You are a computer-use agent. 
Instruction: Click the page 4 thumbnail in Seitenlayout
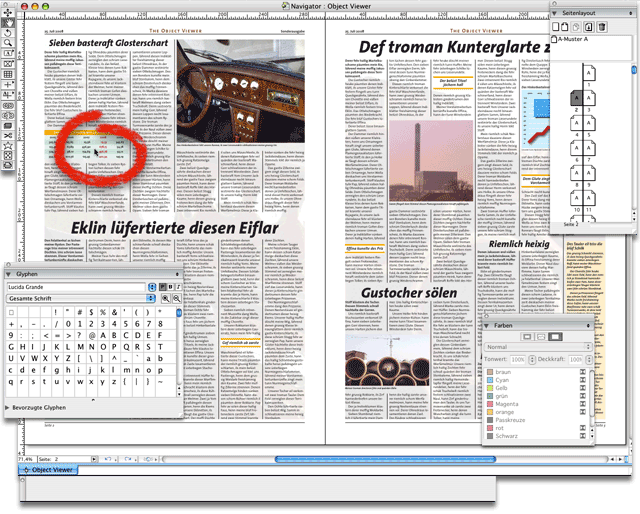pyautogui.click(x=576, y=123)
